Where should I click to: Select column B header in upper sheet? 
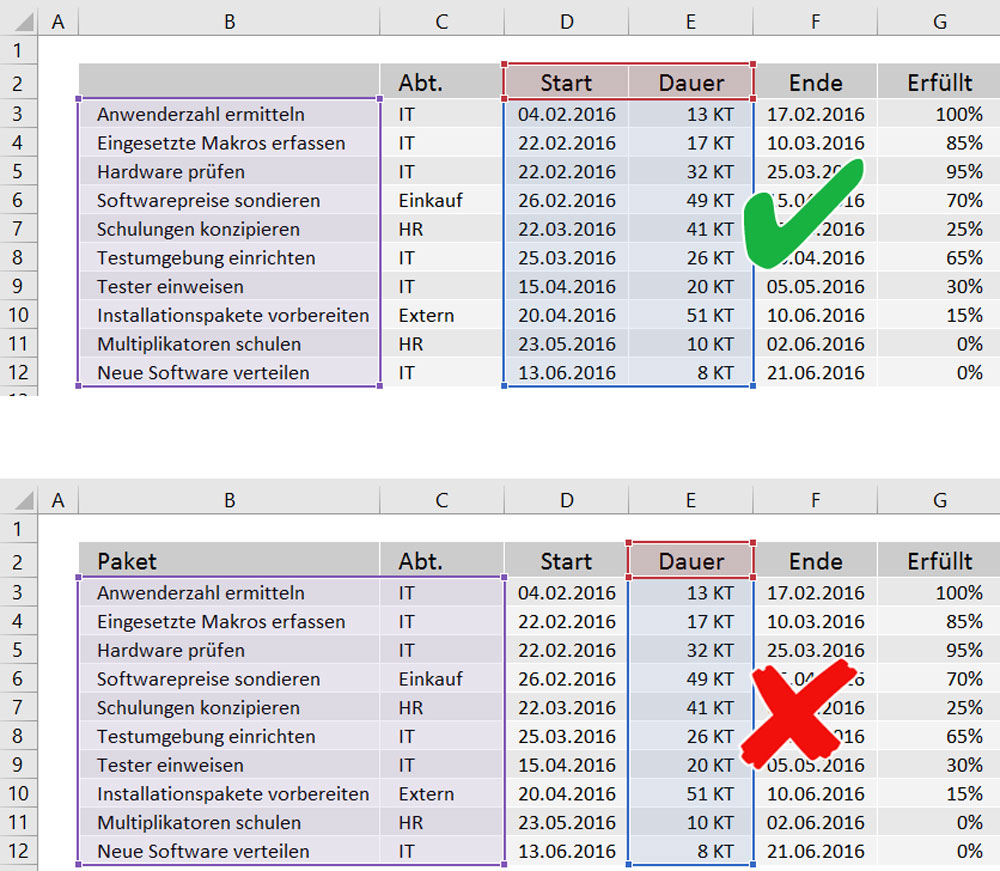click(x=229, y=21)
